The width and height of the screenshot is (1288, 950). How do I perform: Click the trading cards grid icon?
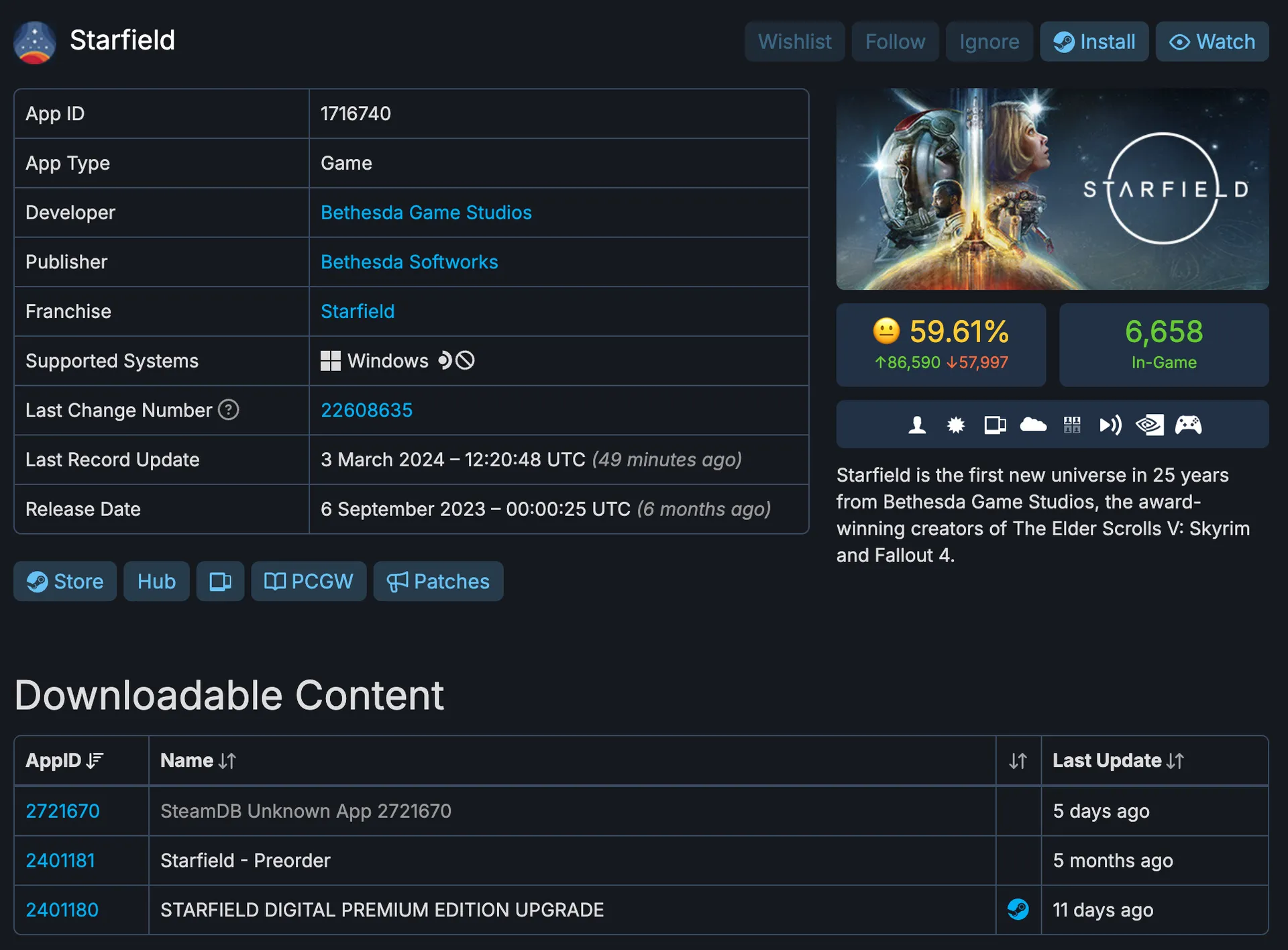click(x=1072, y=425)
